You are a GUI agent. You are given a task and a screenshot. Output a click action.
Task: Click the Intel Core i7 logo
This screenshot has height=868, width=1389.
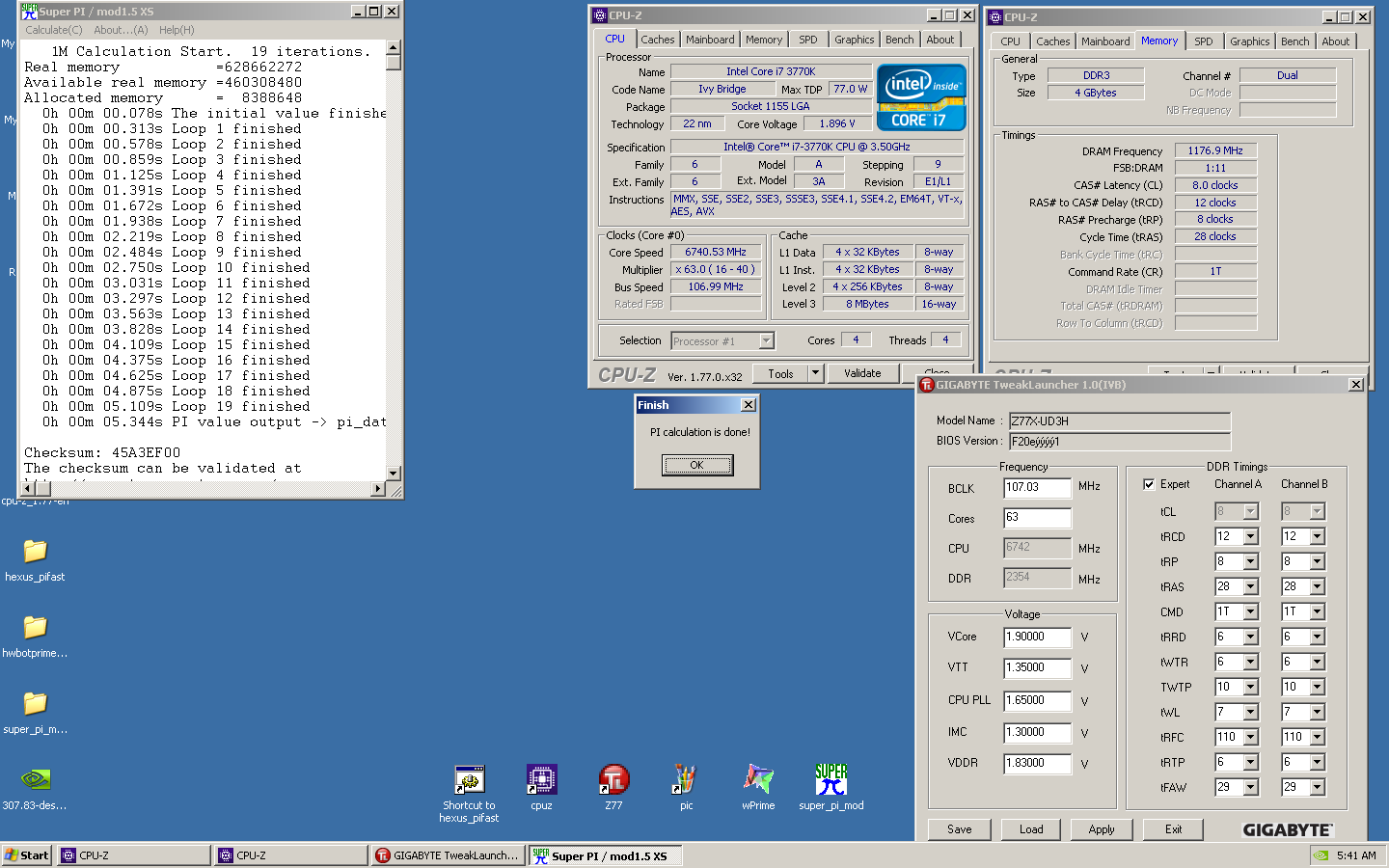[x=920, y=98]
